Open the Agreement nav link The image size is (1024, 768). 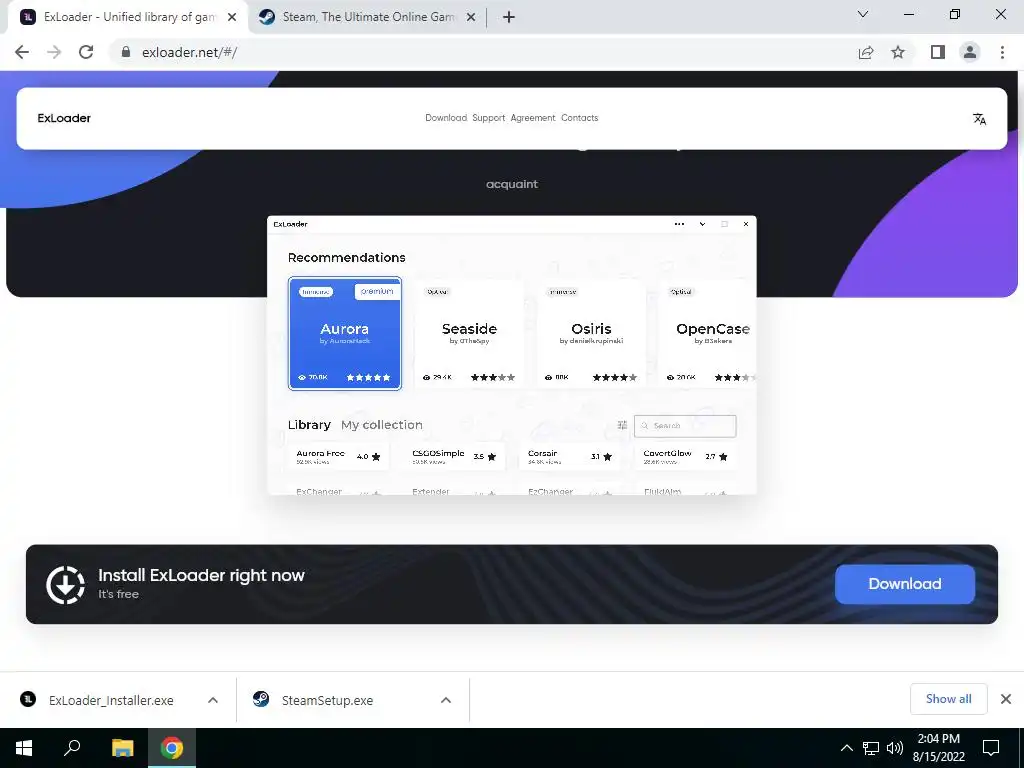click(533, 118)
